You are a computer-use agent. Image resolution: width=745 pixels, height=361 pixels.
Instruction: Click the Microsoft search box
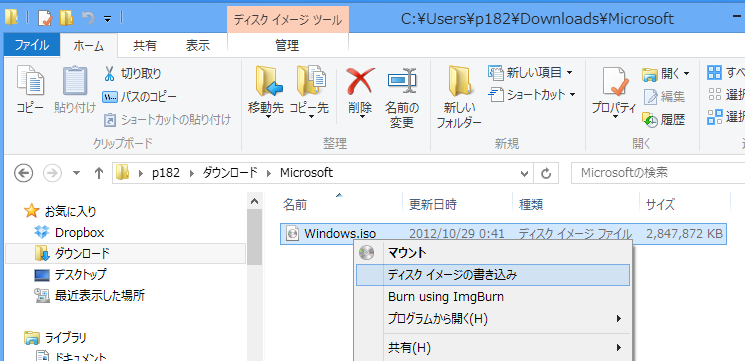pos(658,173)
